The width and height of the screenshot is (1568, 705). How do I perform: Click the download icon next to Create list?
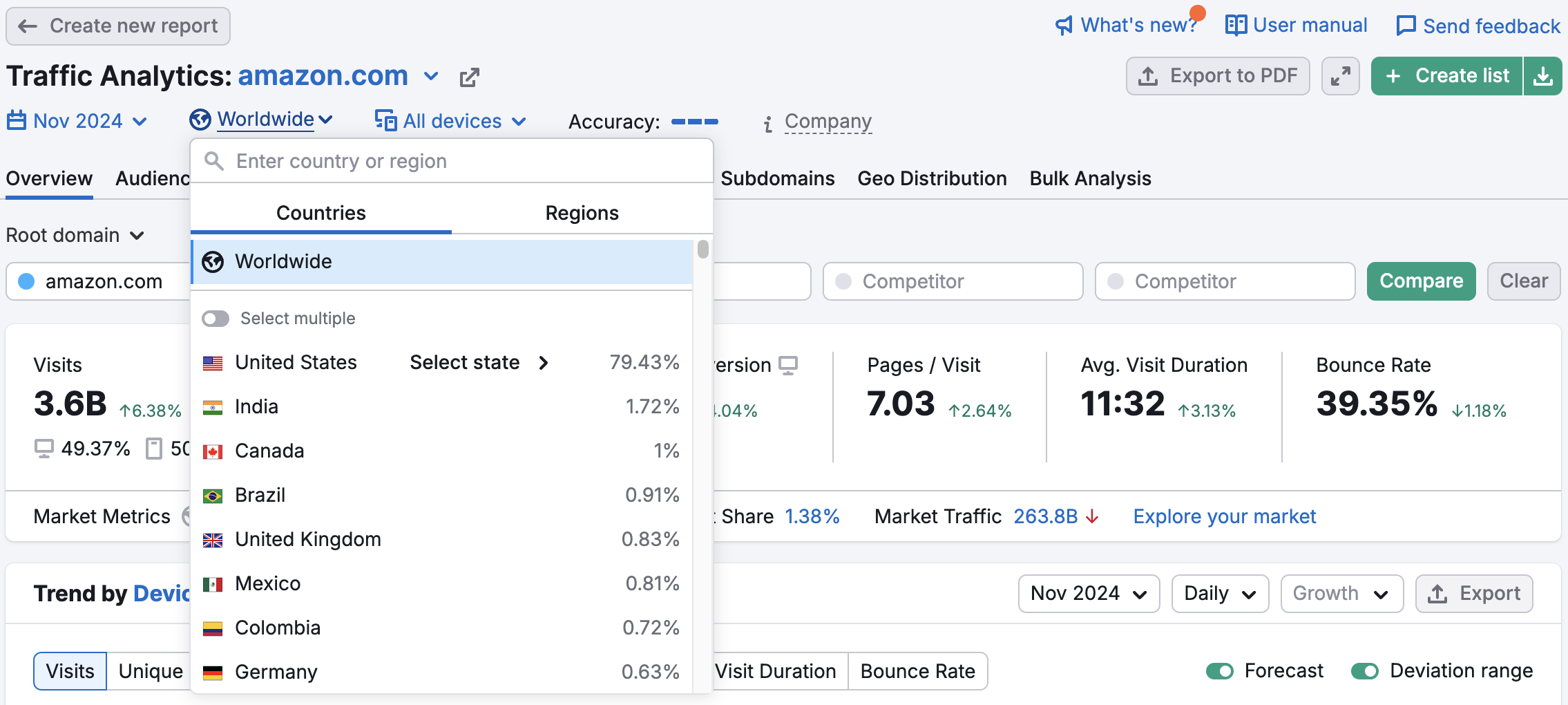click(x=1543, y=76)
